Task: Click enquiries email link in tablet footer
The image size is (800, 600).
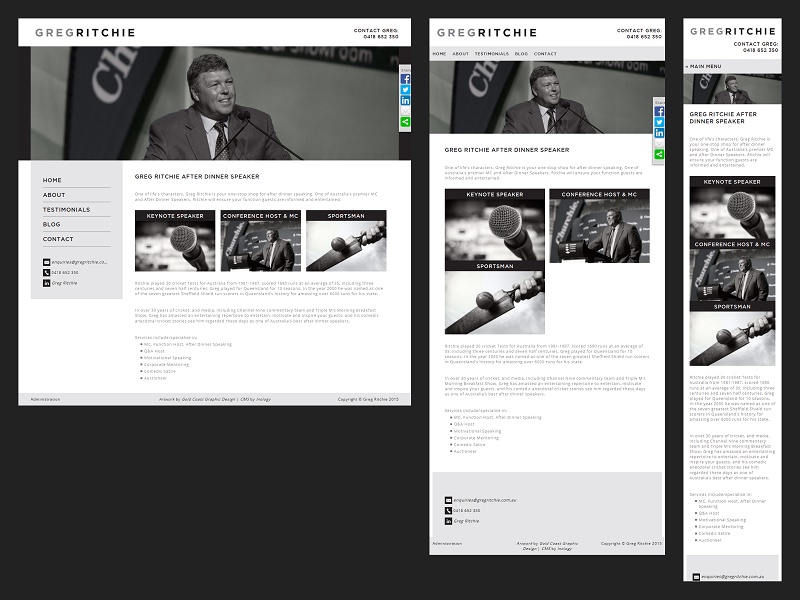Action: click(486, 499)
